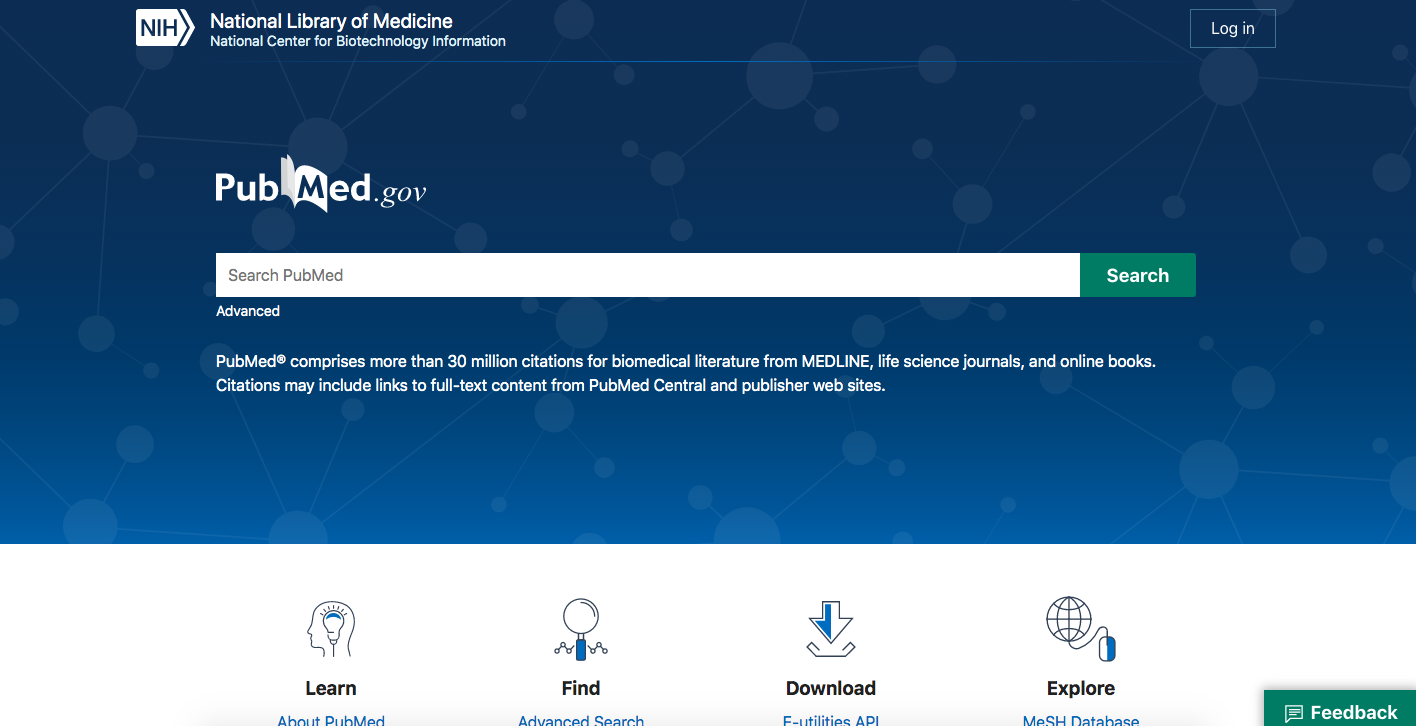Focus the Search PubMed text field
1416x726 pixels.
click(x=647, y=275)
